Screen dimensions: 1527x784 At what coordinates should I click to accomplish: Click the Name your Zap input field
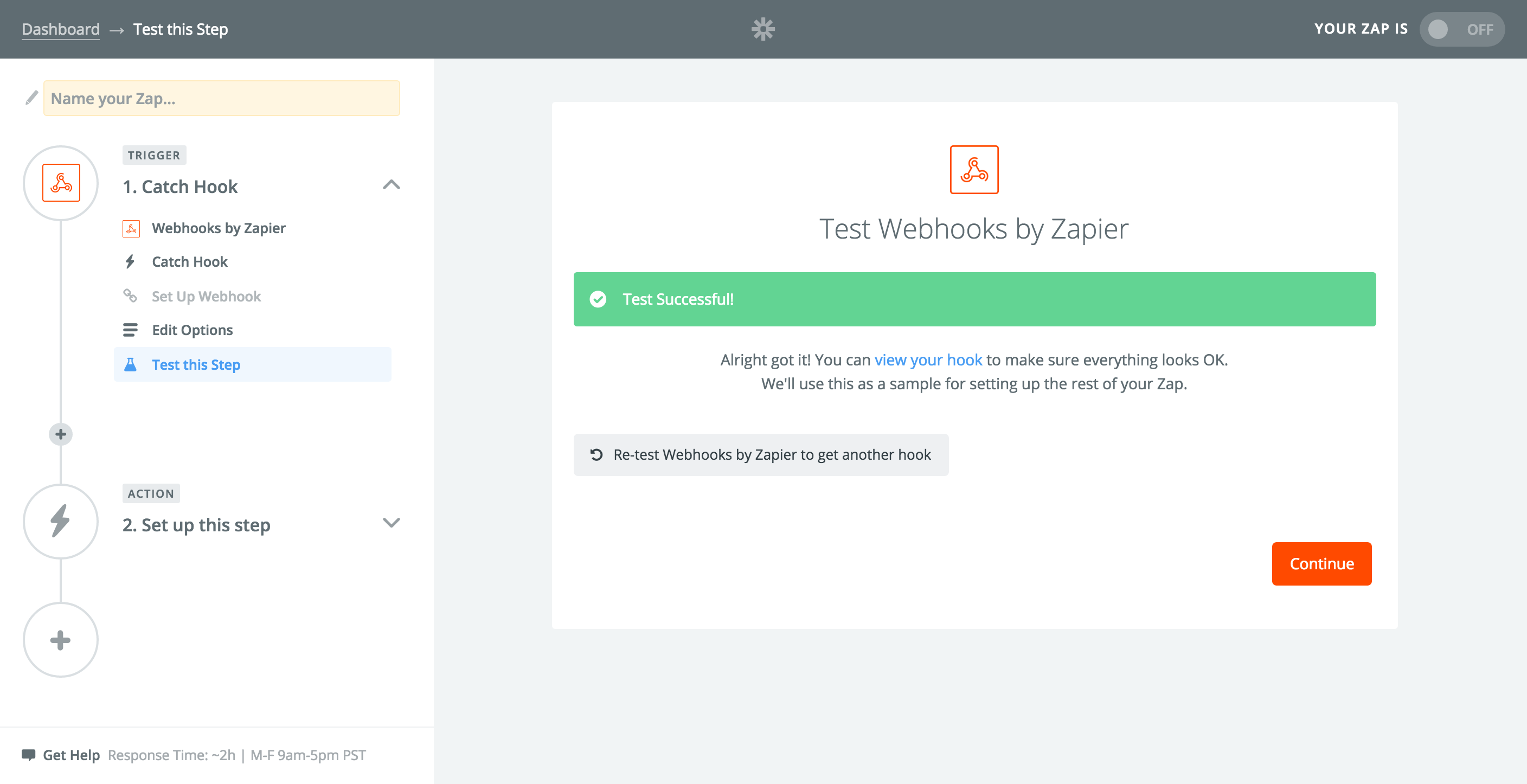point(222,98)
